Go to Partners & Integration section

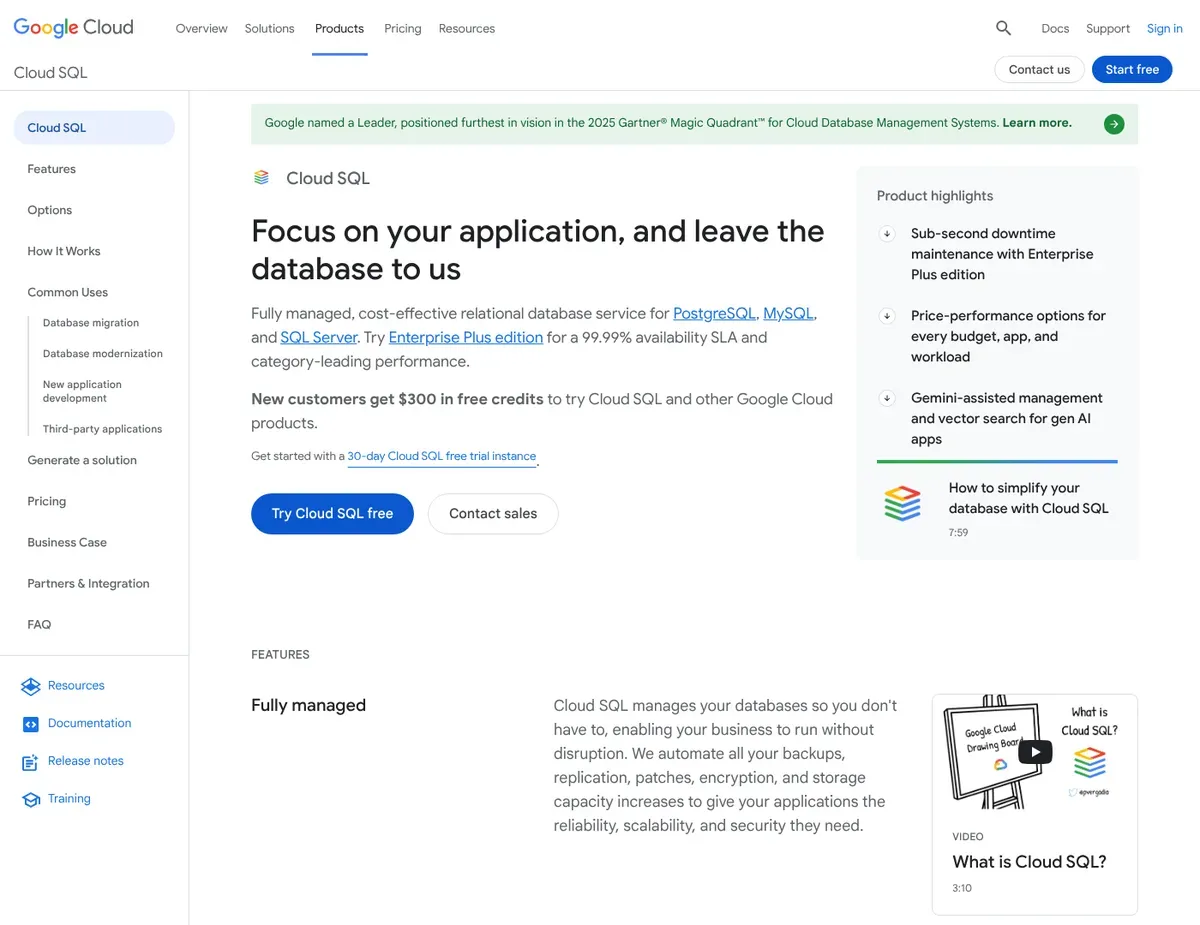[88, 583]
